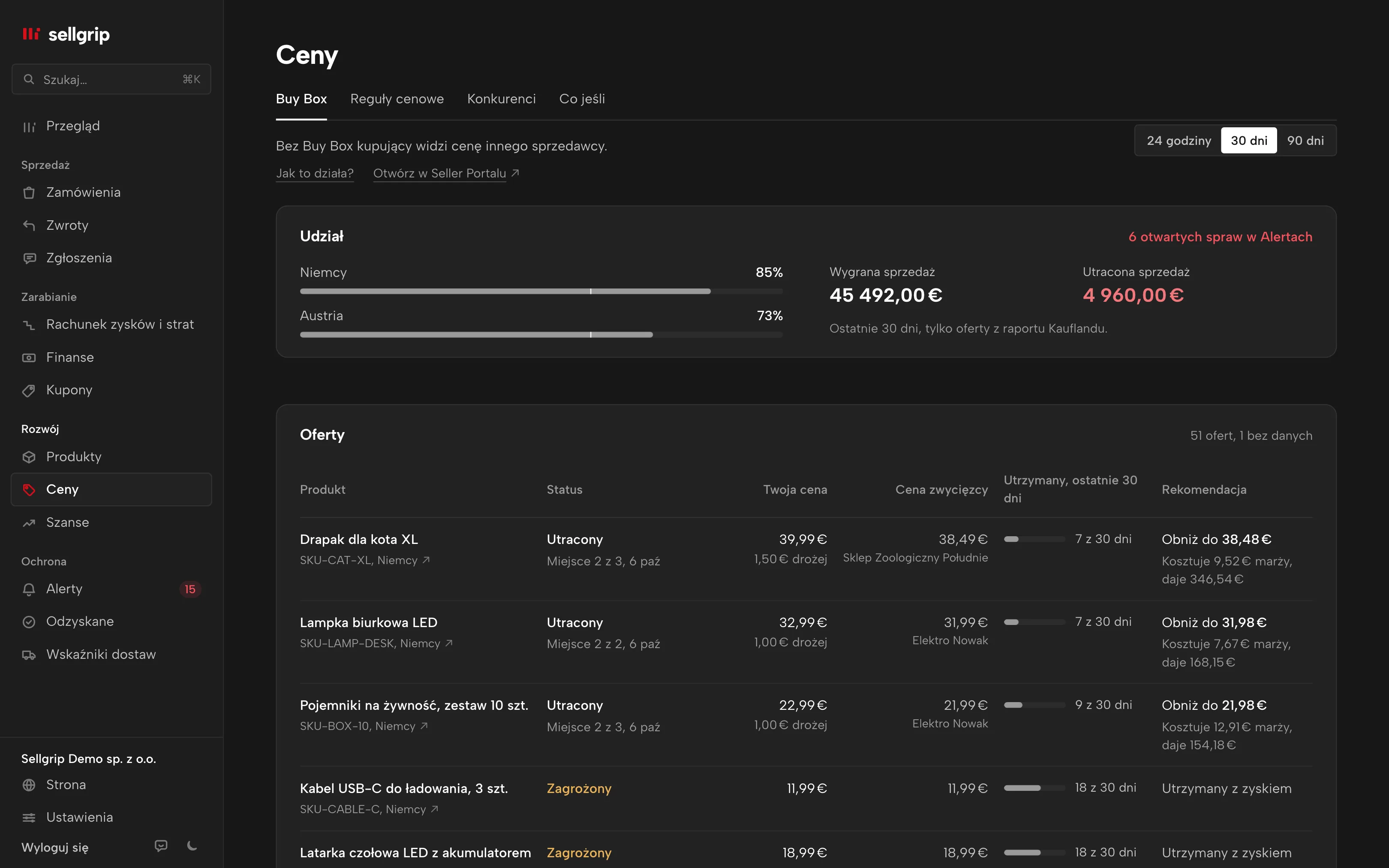The height and width of the screenshot is (868, 1389).
Task: Click the Lampka biurkowa LED product
Action: pos(369,622)
